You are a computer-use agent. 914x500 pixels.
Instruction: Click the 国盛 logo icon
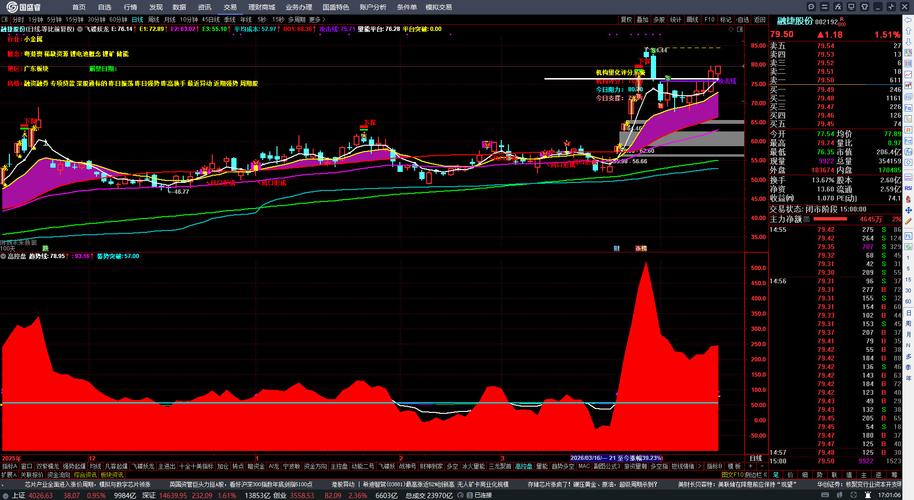point(10,7)
